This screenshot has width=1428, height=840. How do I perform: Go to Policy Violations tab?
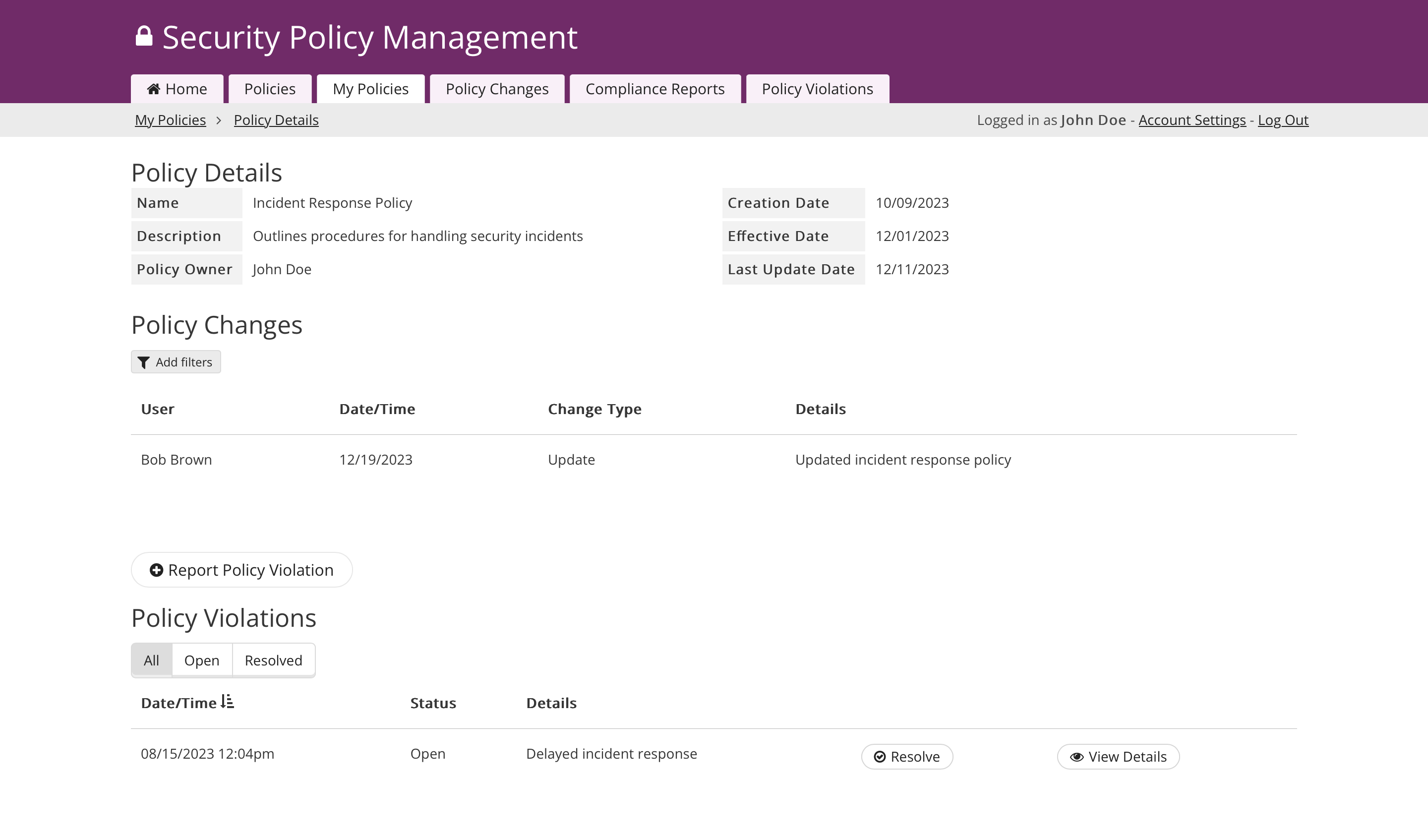[817, 89]
